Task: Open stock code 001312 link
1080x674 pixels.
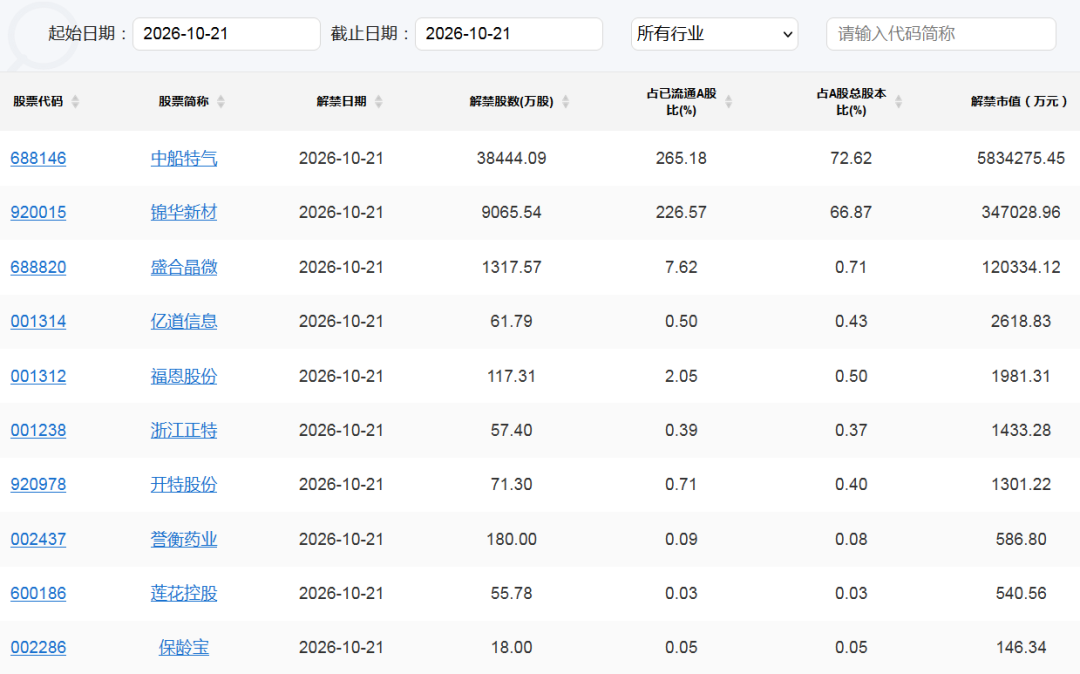Action: coord(39,377)
